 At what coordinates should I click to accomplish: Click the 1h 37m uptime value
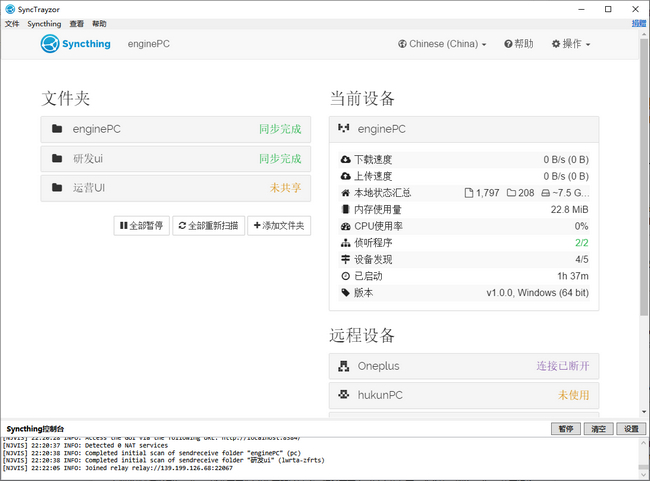[x=573, y=276]
